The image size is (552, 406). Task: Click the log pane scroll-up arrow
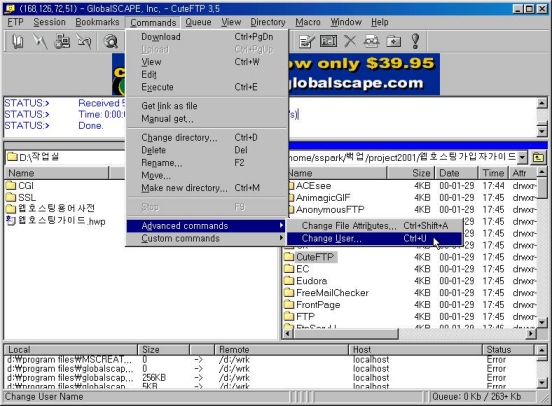coord(542,104)
